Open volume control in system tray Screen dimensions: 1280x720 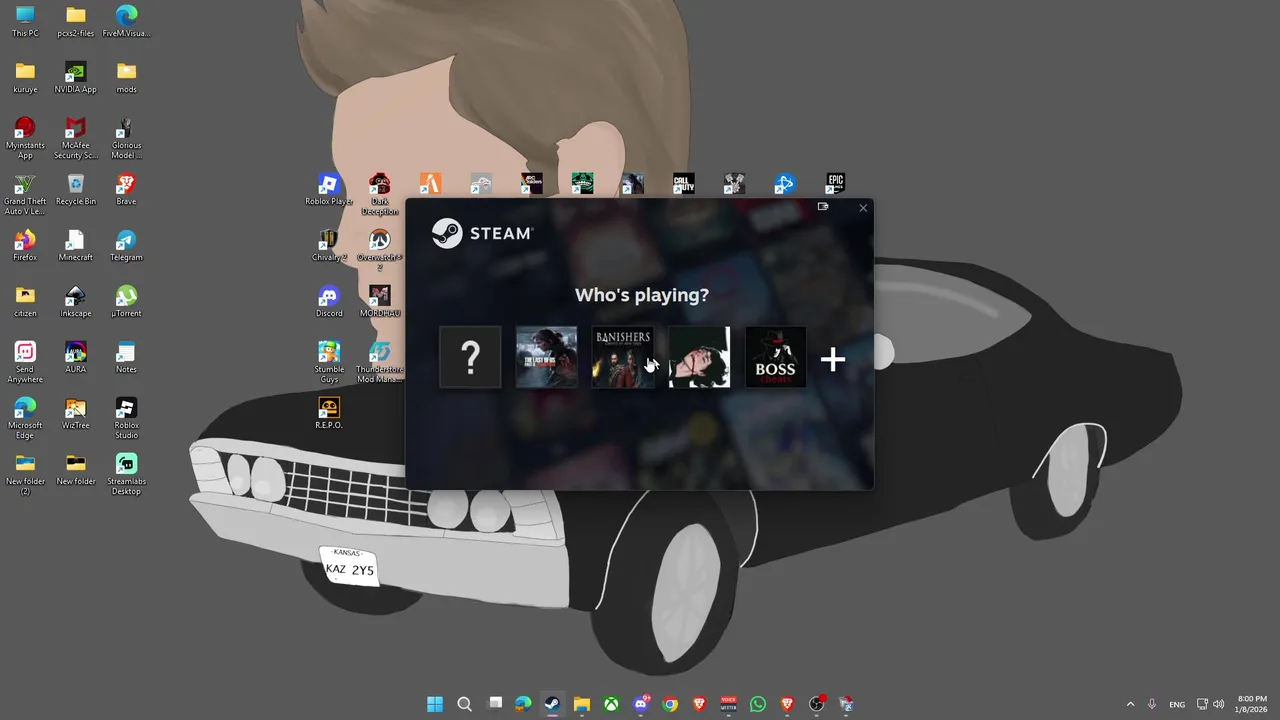click(x=1220, y=704)
